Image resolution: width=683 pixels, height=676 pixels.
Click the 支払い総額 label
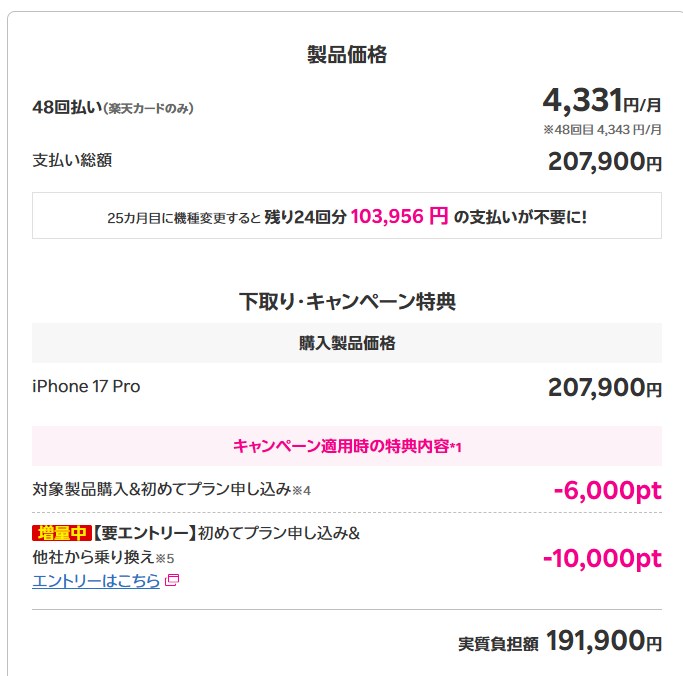point(65,160)
